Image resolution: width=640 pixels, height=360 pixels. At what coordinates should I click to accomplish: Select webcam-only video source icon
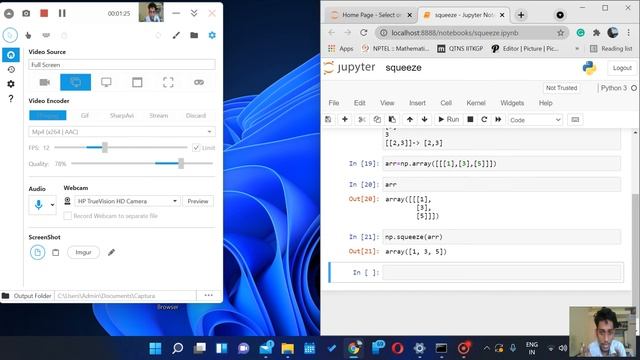[44, 82]
